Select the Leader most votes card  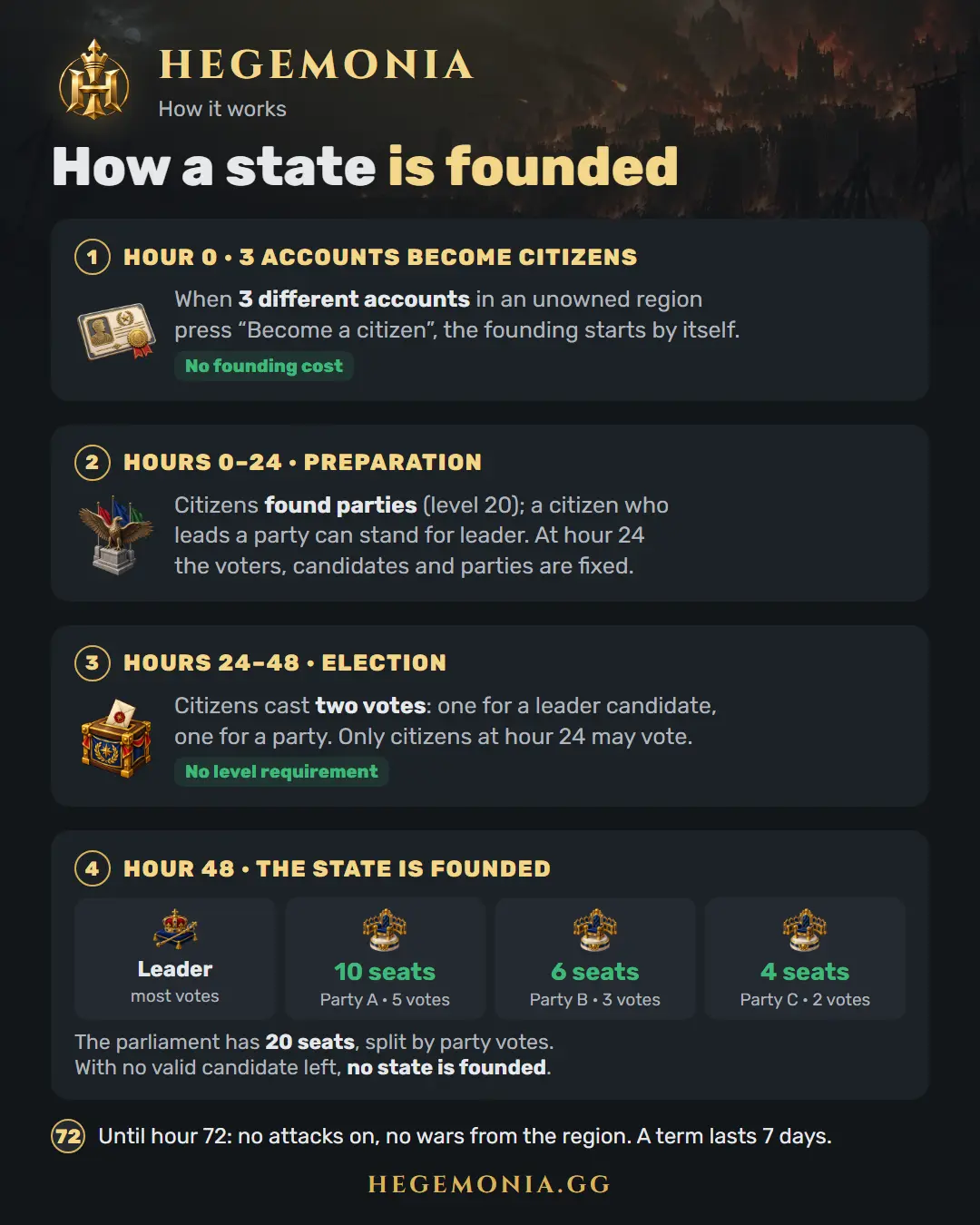[175, 959]
